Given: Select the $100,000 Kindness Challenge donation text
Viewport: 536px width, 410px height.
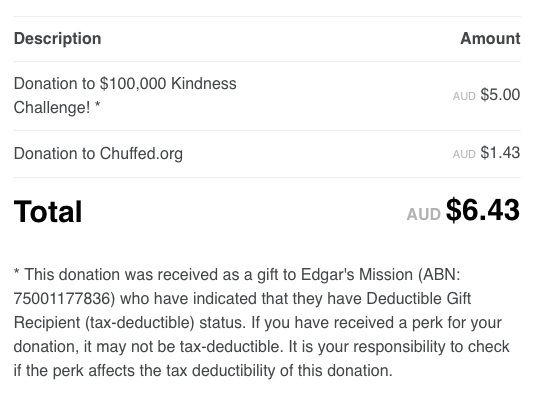Looking at the screenshot, I should pos(125,95).
